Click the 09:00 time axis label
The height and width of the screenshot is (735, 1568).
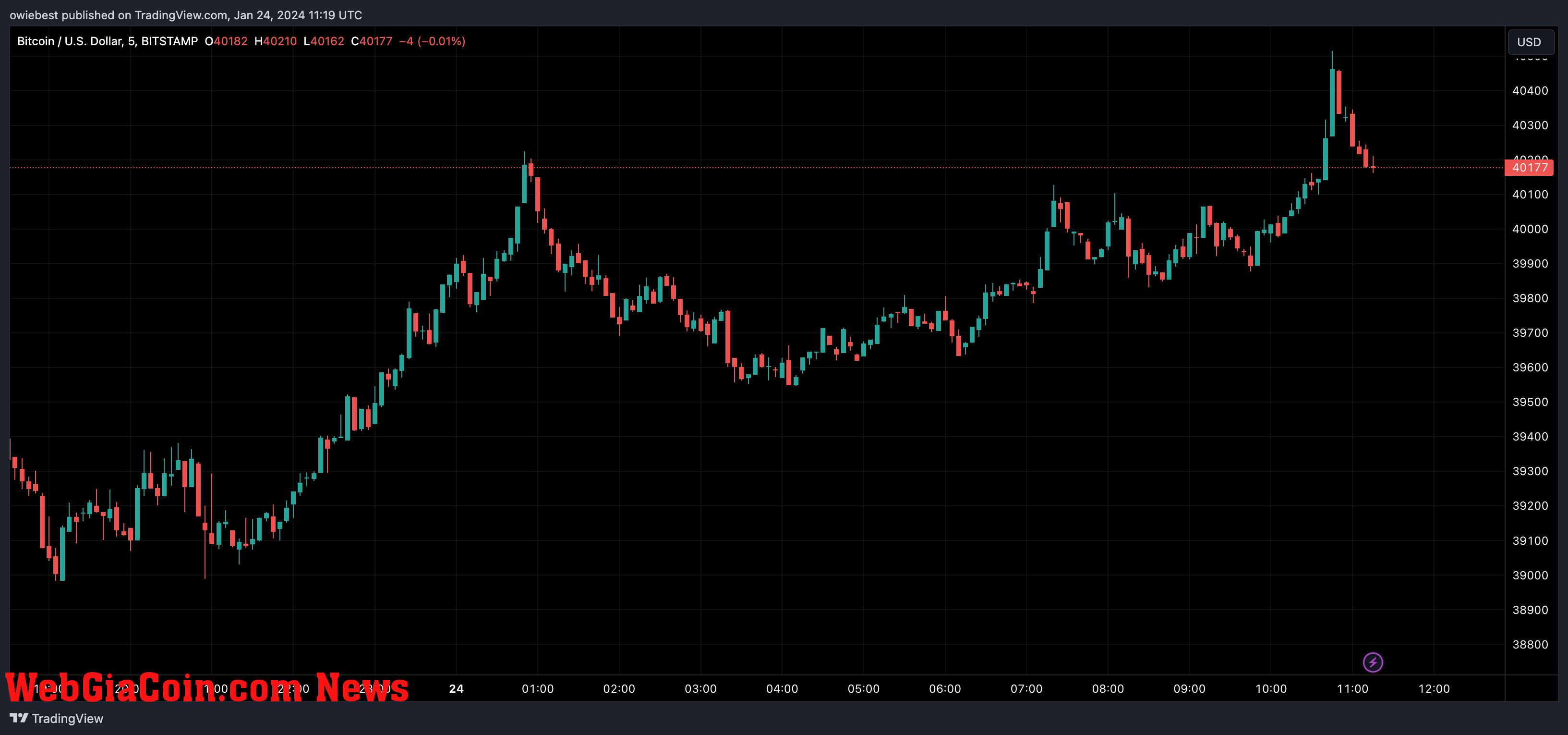coord(1189,689)
